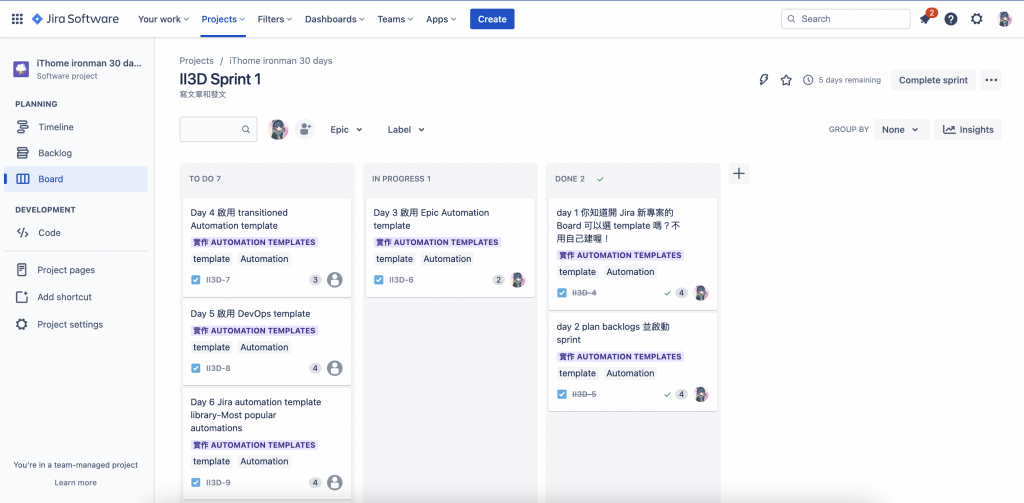
Task: Add a new column with plus icon
Action: click(739, 173)
